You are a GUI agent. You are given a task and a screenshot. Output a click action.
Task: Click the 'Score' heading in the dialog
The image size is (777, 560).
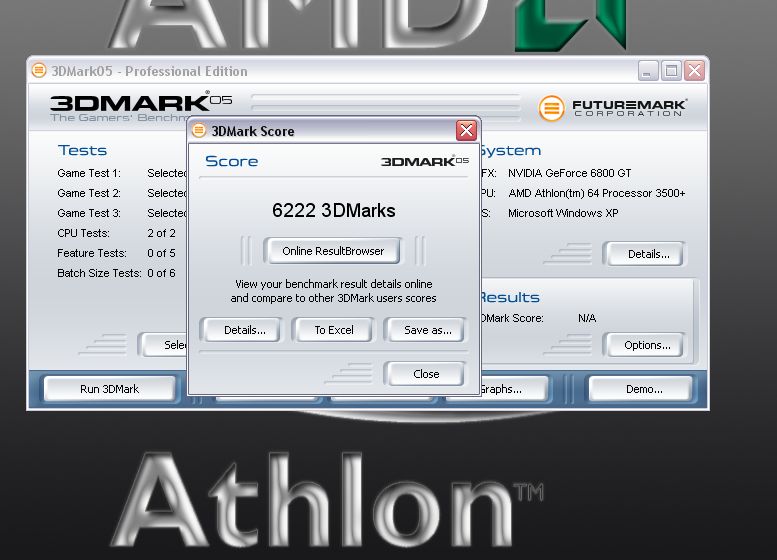point(231,161)
